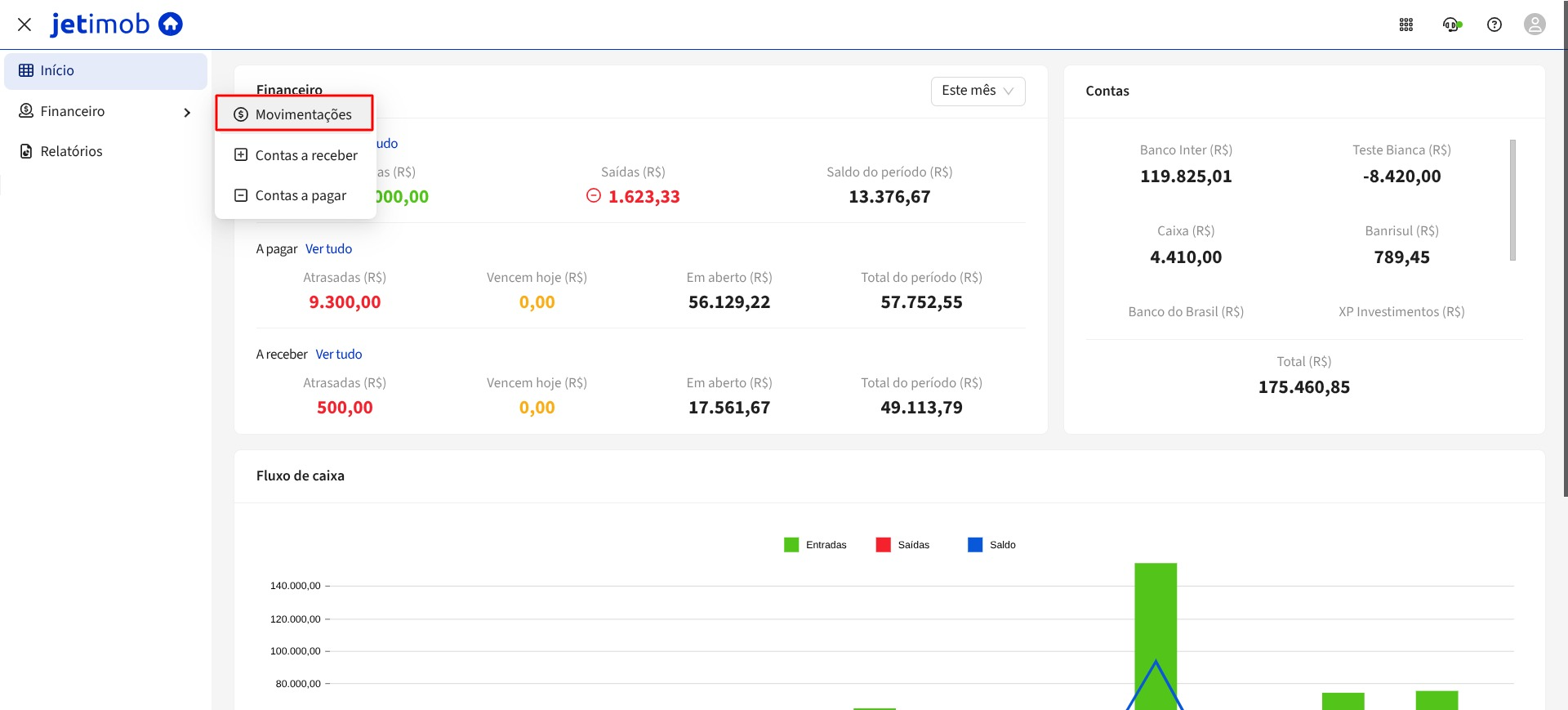Open the Este mês period dropdown
Viewport: 1568px width, 710px height.
coord(977,91)
